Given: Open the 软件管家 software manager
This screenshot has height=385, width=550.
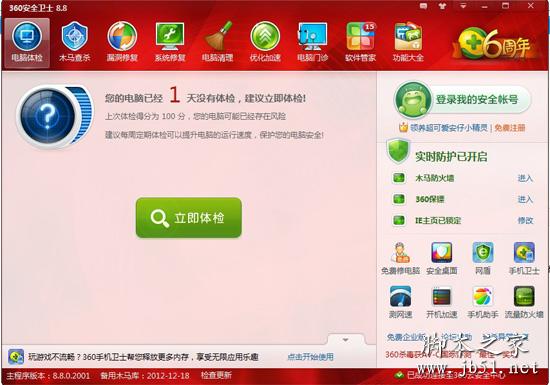Looking at the screenshot, I should click(360, 43).
